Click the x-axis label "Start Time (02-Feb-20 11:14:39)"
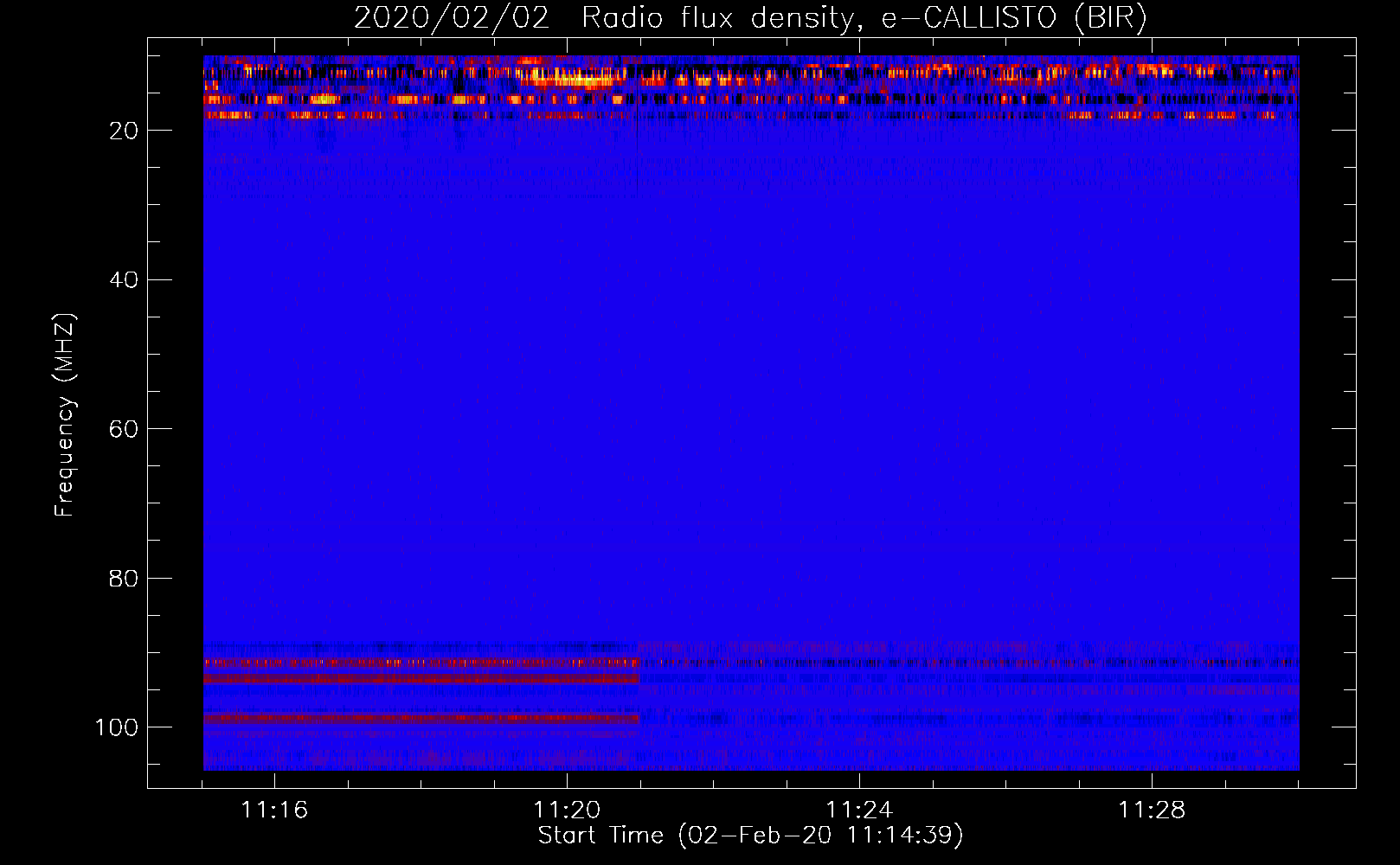The image size is (1400, 865). [x=751, y=836]
